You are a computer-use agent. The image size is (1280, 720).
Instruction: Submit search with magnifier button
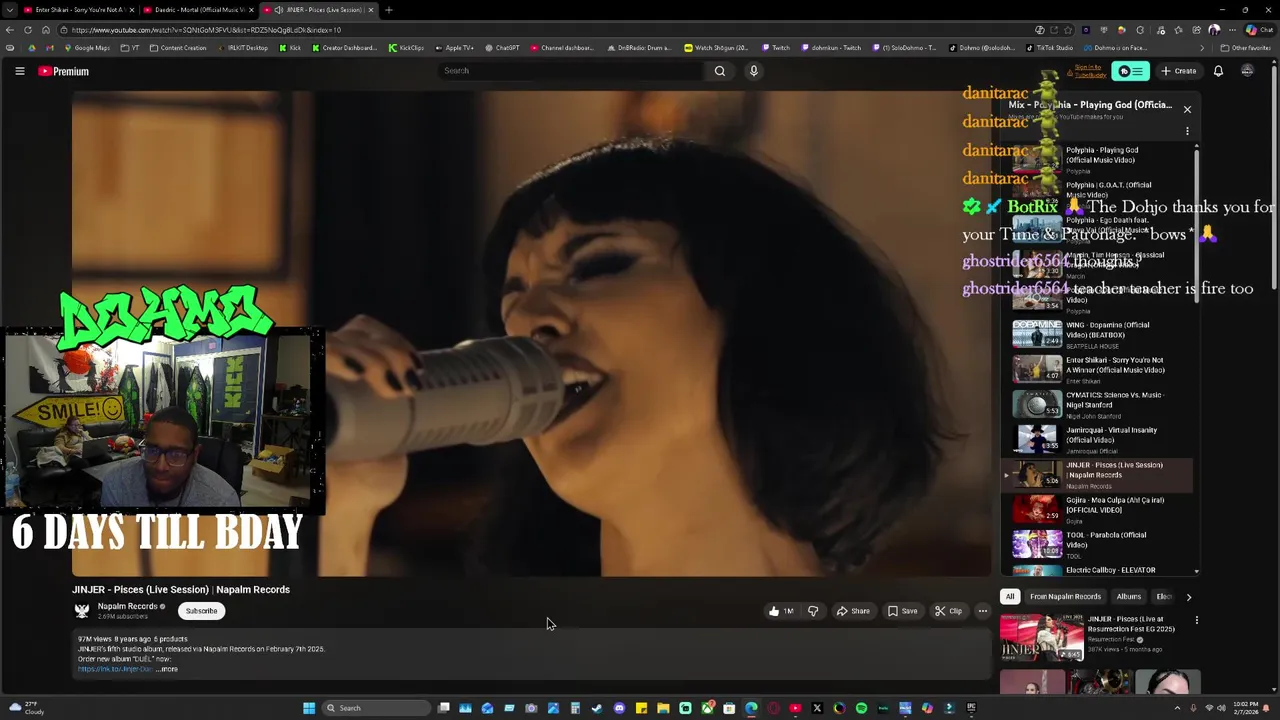(x=720, y=71)
